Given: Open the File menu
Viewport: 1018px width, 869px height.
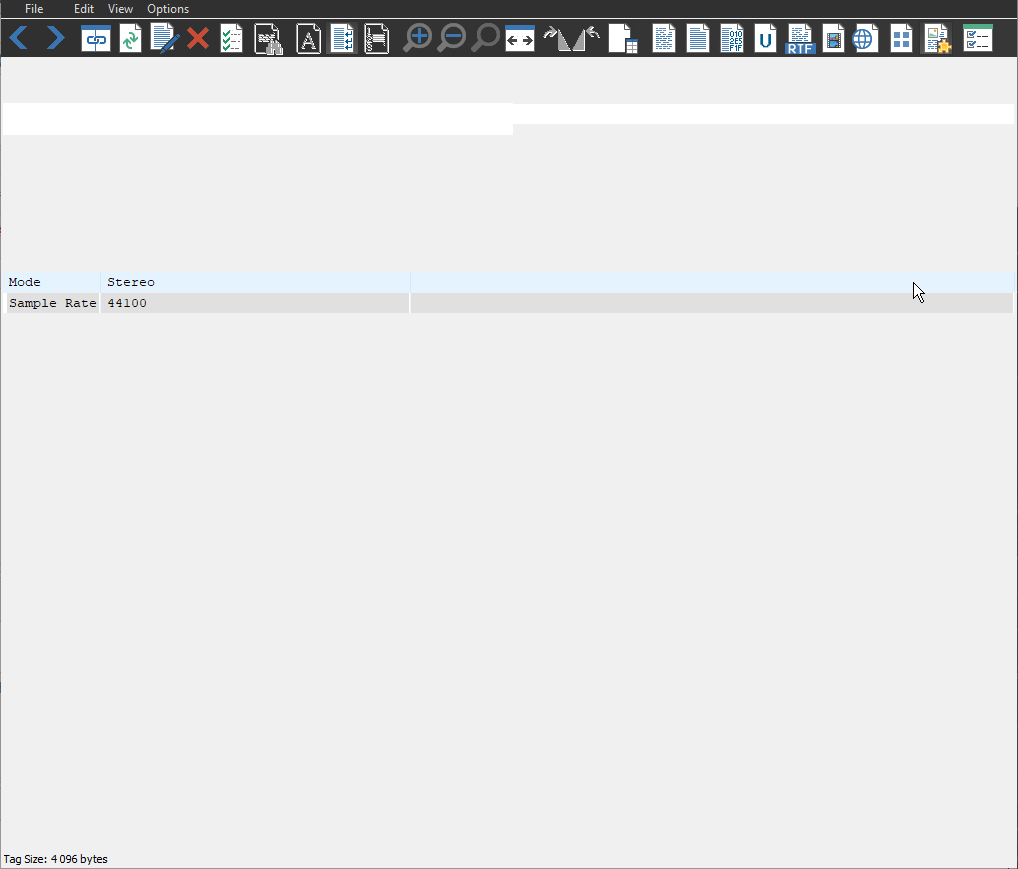Looking at the screenshot, I should [34, 9].
